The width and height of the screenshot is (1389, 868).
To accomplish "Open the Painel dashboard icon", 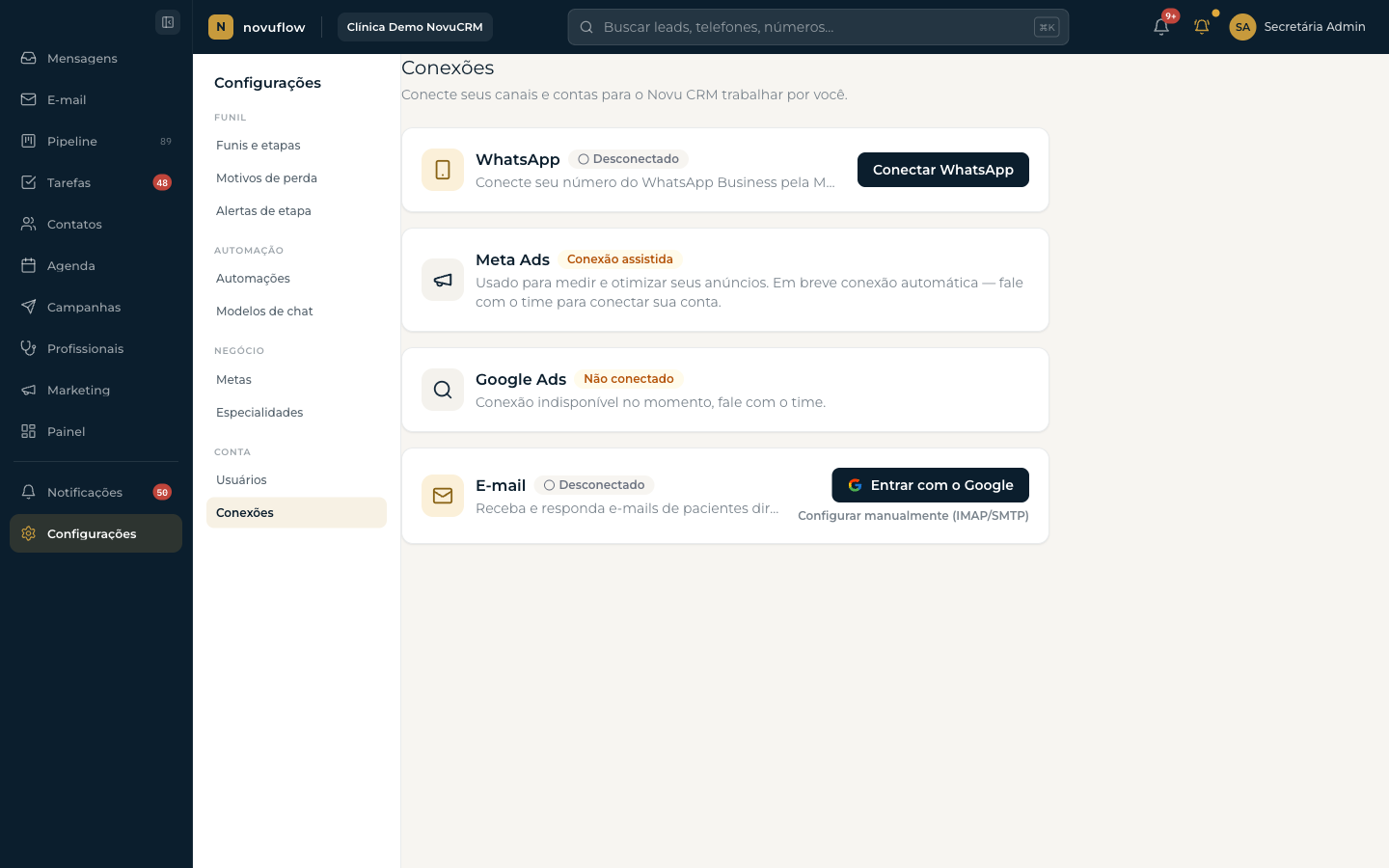I will pyautogui.click(x=29, y=431).
